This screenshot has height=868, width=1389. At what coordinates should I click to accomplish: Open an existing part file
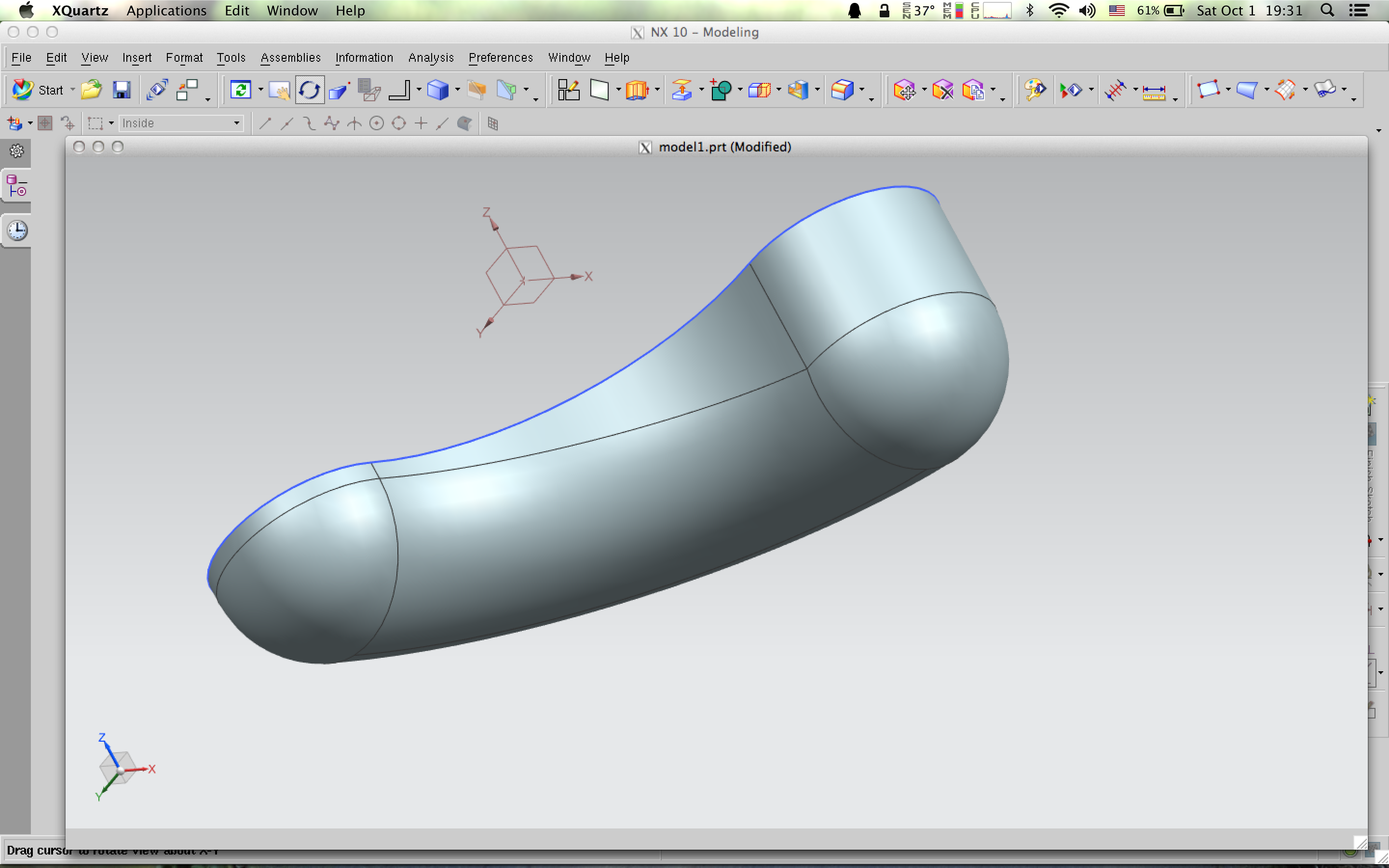point(91,90)
